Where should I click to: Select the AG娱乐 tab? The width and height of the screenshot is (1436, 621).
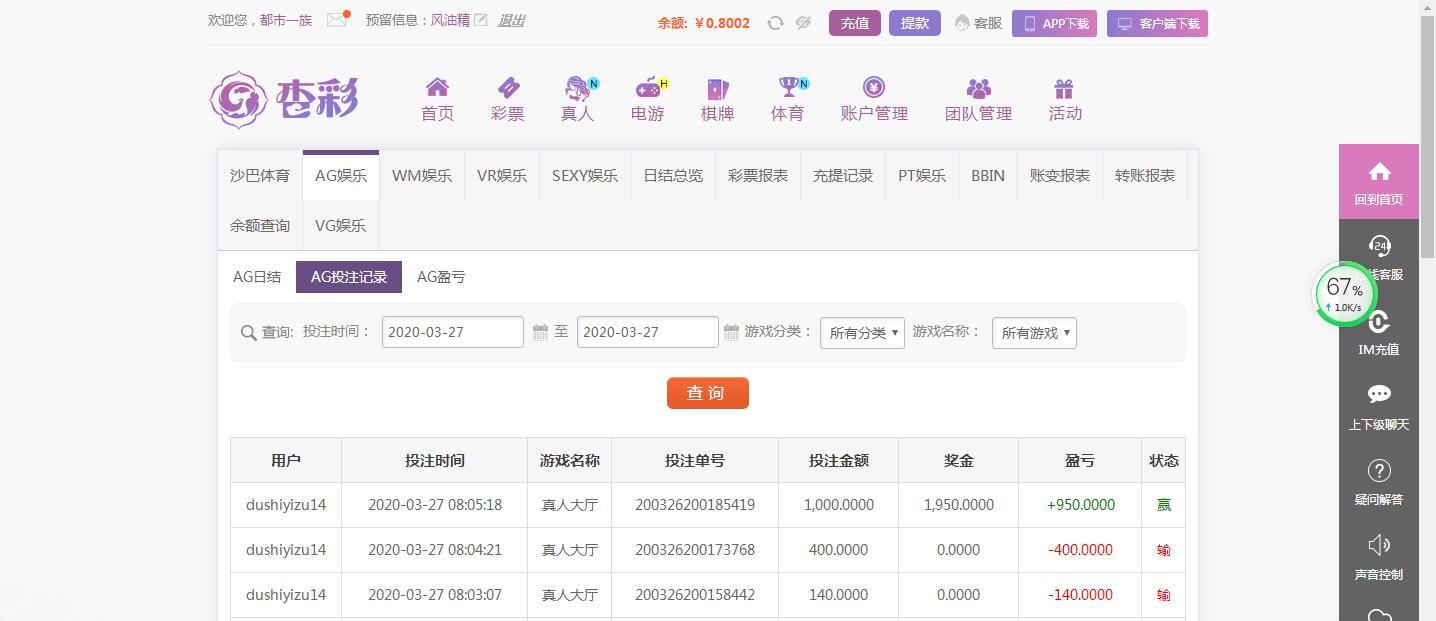[341, 176]
